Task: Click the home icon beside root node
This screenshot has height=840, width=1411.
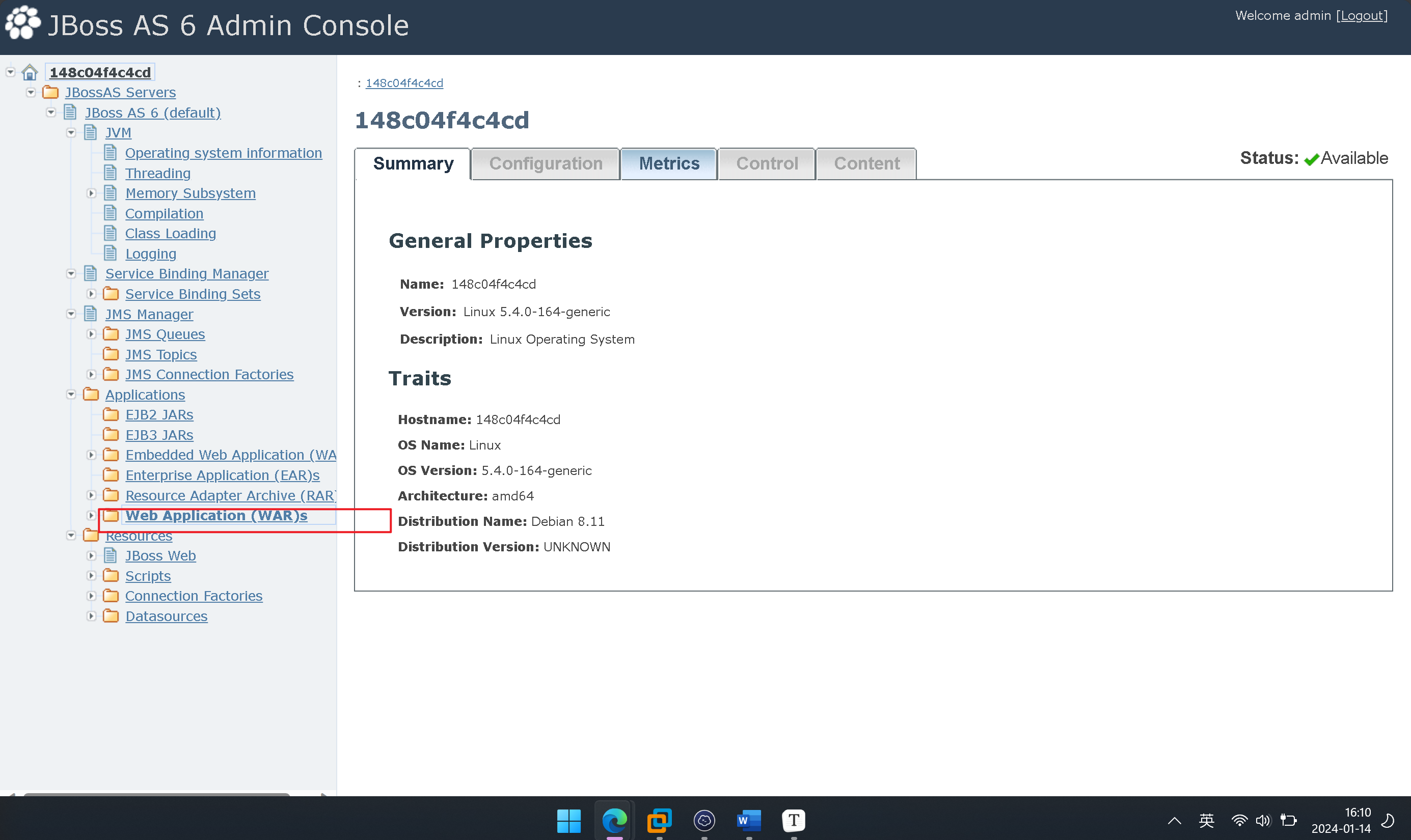Action: (x=30, y=72)
